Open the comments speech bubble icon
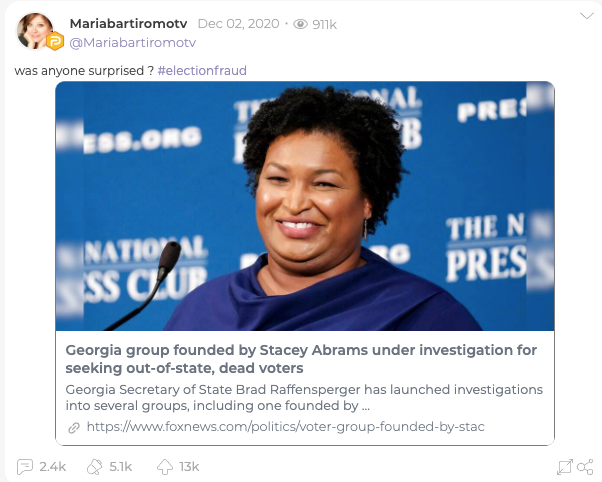Viewport: 602px width, 482px height. (x=25, y=467)
